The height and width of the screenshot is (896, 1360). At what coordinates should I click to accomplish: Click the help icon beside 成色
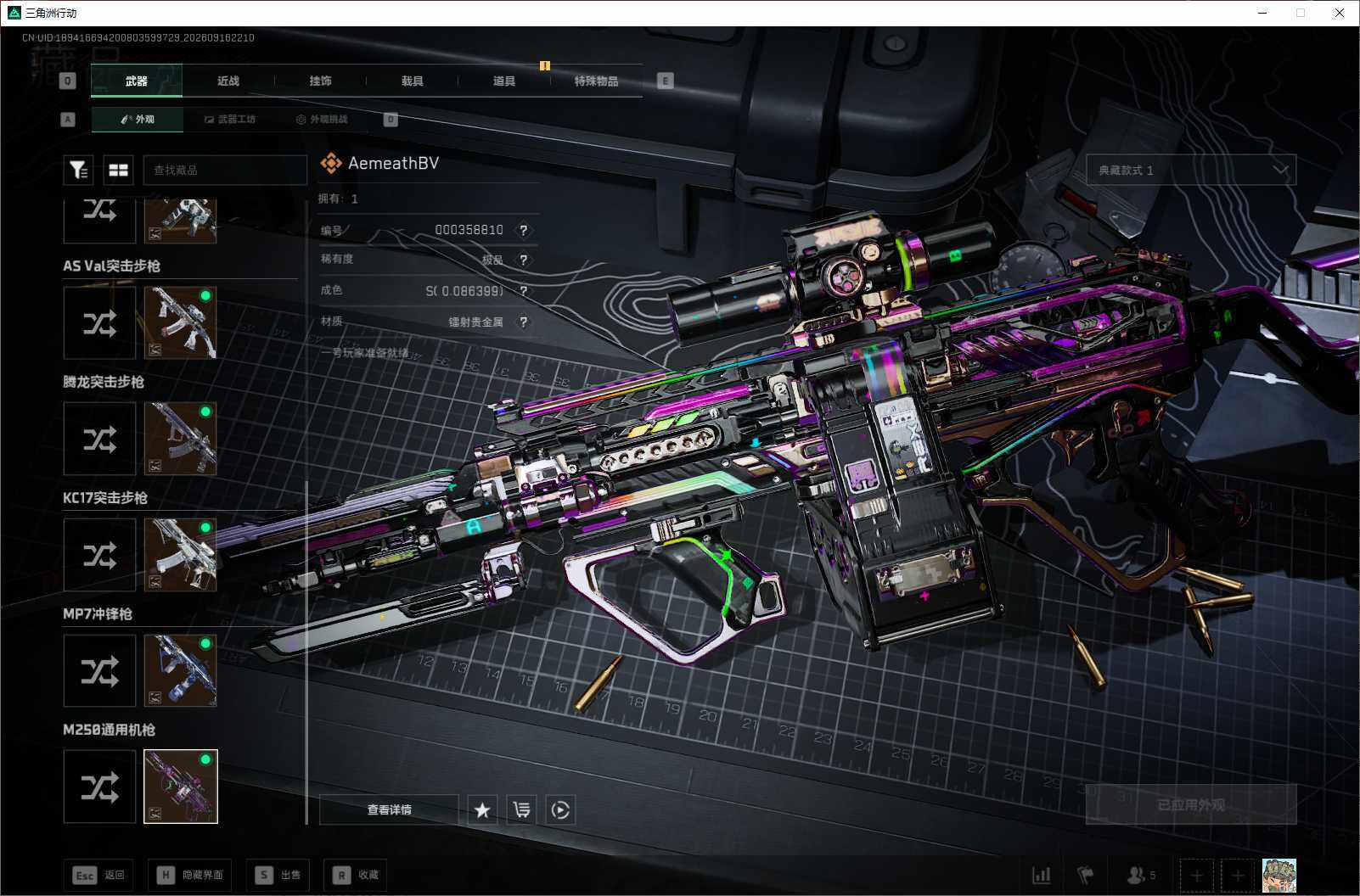[524, 291]
